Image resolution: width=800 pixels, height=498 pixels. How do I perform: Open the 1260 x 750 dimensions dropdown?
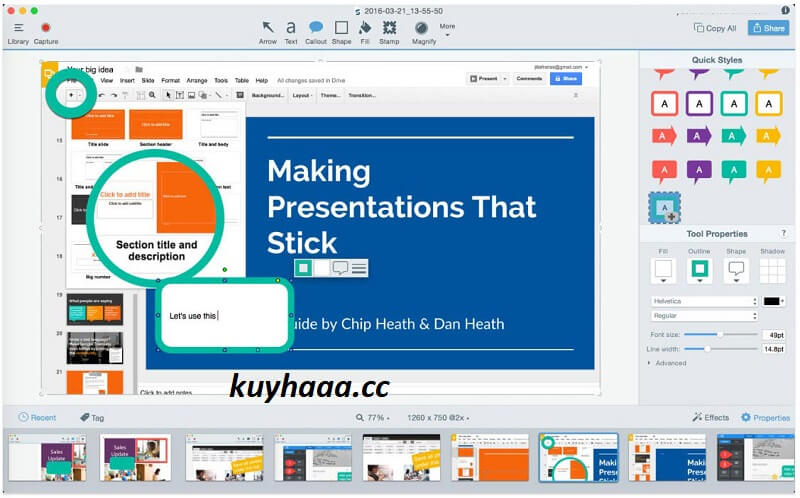[438, 417]
